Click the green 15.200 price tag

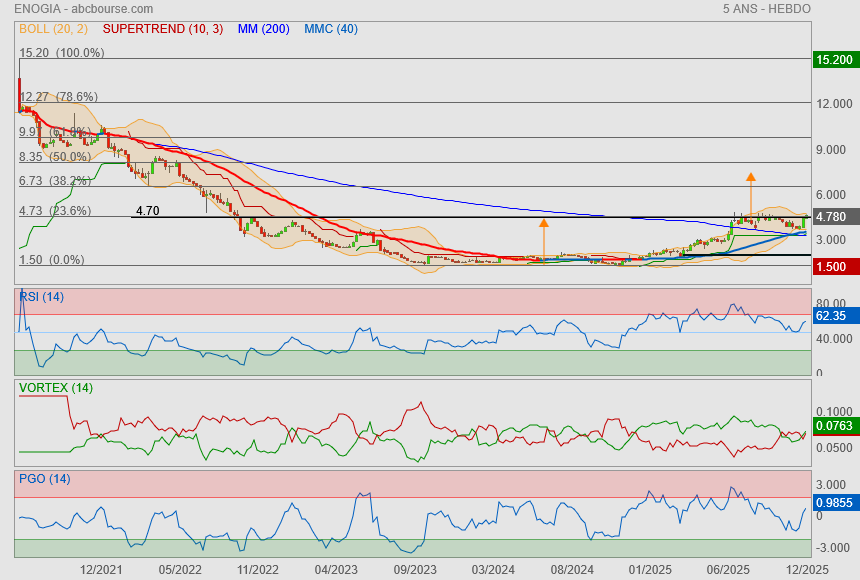pos(833,60)
